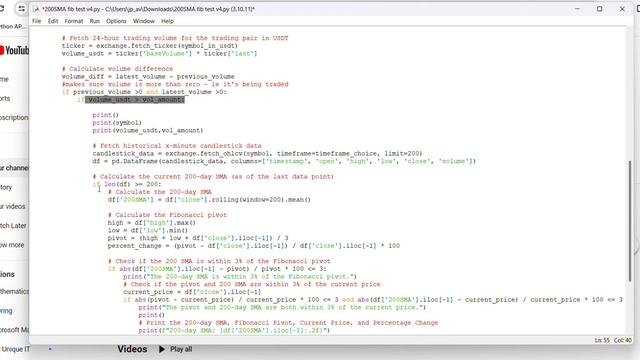Open the Help menu
This screenshot has width=640, height=360.
(x=167, y=21)
